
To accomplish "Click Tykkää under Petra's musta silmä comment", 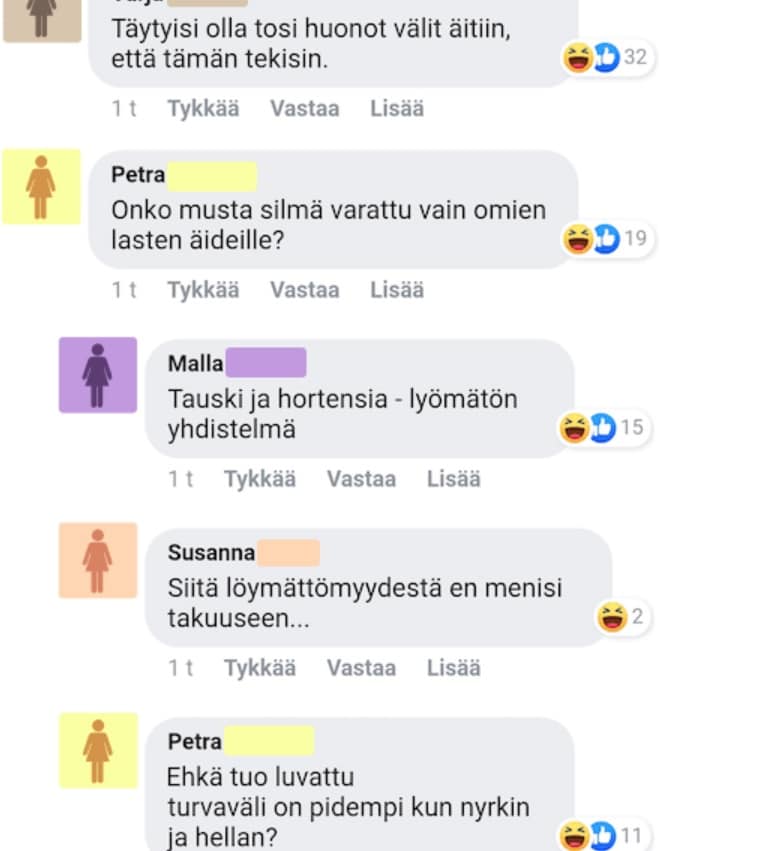I will coord(203,290).
